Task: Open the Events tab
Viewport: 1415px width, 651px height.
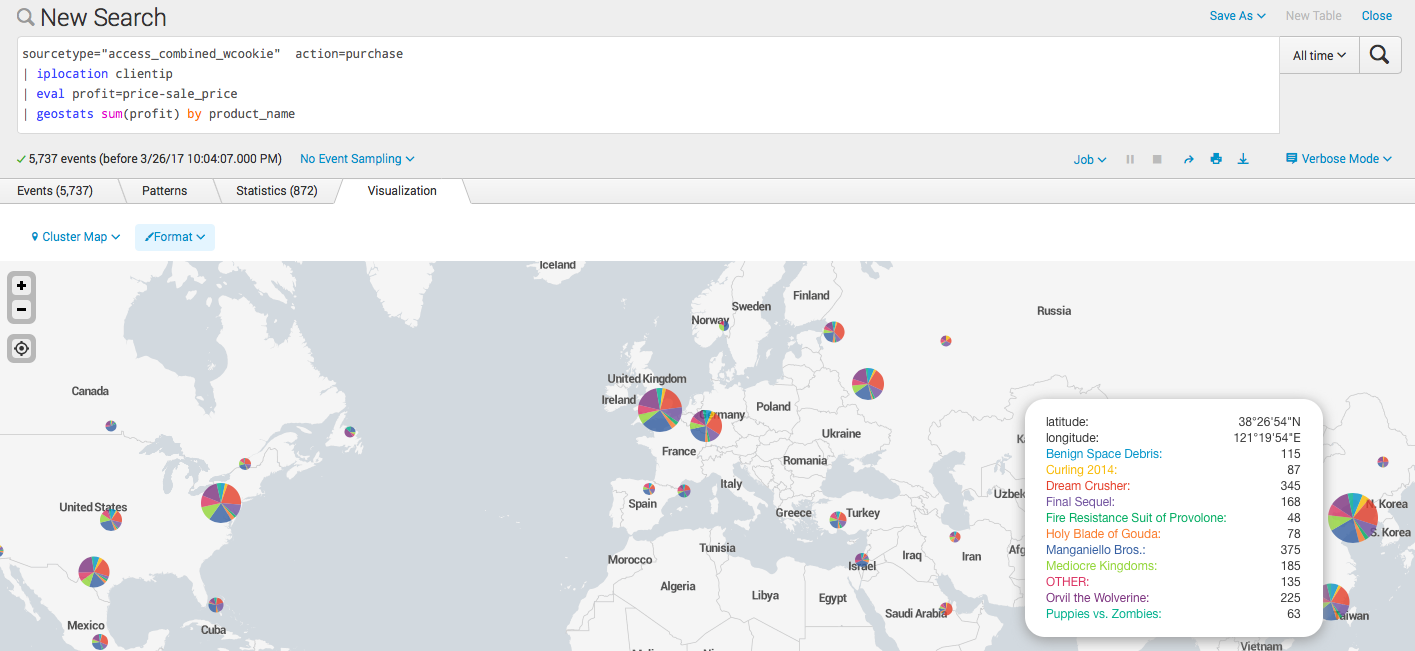Action: [x=55, y=190]
